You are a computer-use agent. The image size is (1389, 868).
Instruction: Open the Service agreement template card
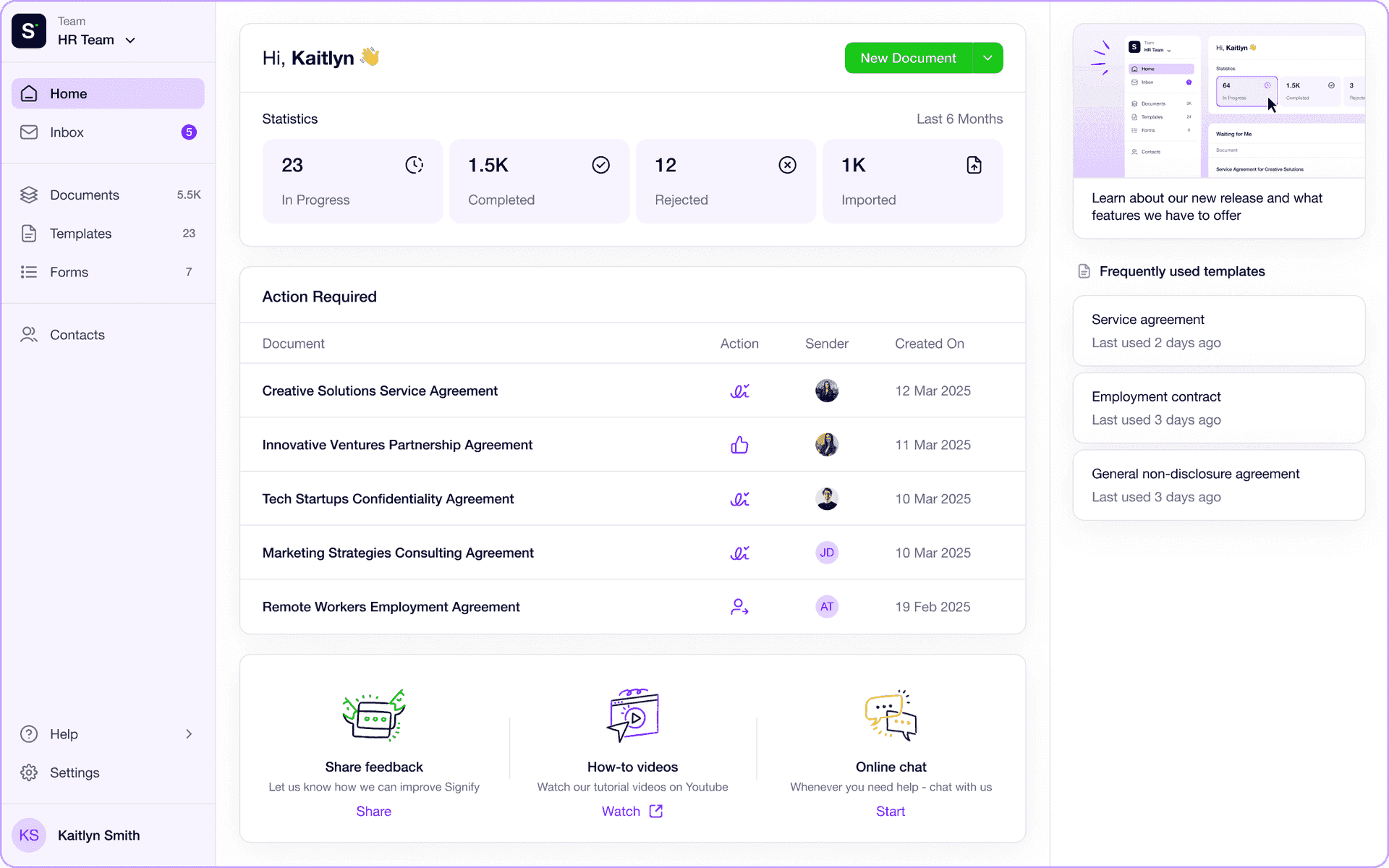1219,331
